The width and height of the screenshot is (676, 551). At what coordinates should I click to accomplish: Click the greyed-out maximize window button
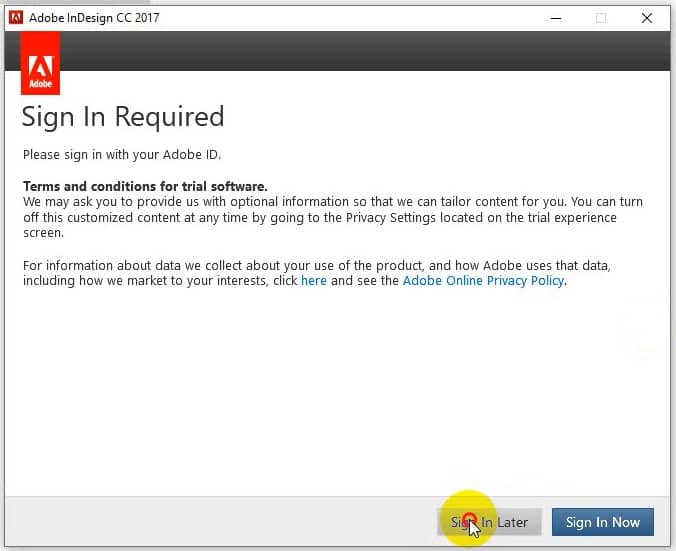601,18
